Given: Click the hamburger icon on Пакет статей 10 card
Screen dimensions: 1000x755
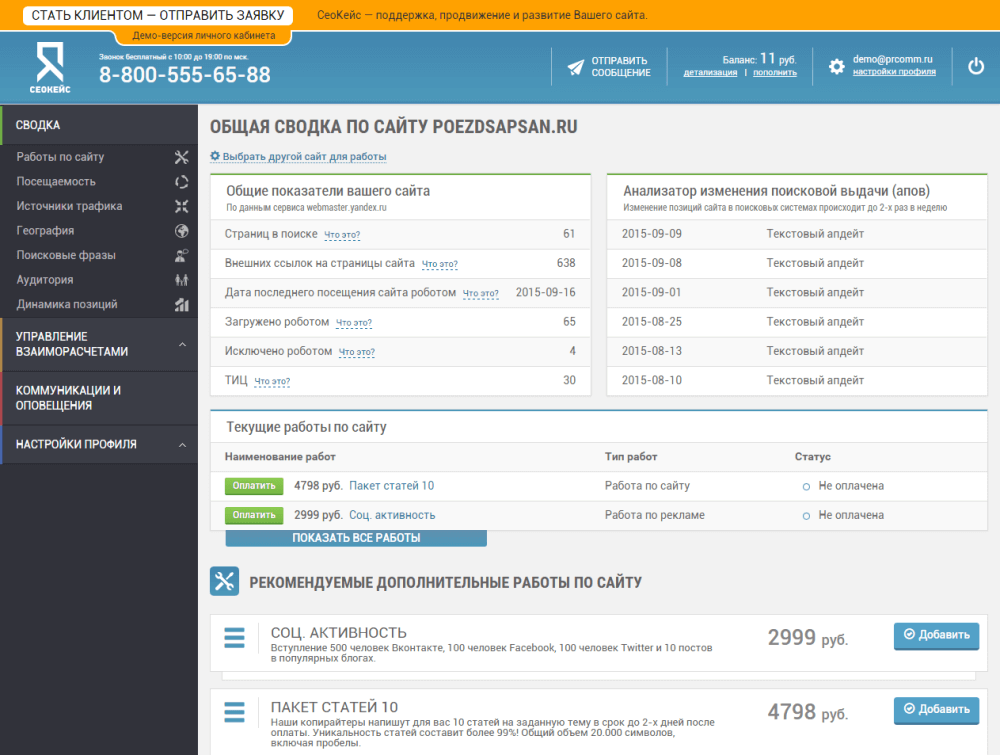Looking at the screenshot, I should [x=234, y=712].
